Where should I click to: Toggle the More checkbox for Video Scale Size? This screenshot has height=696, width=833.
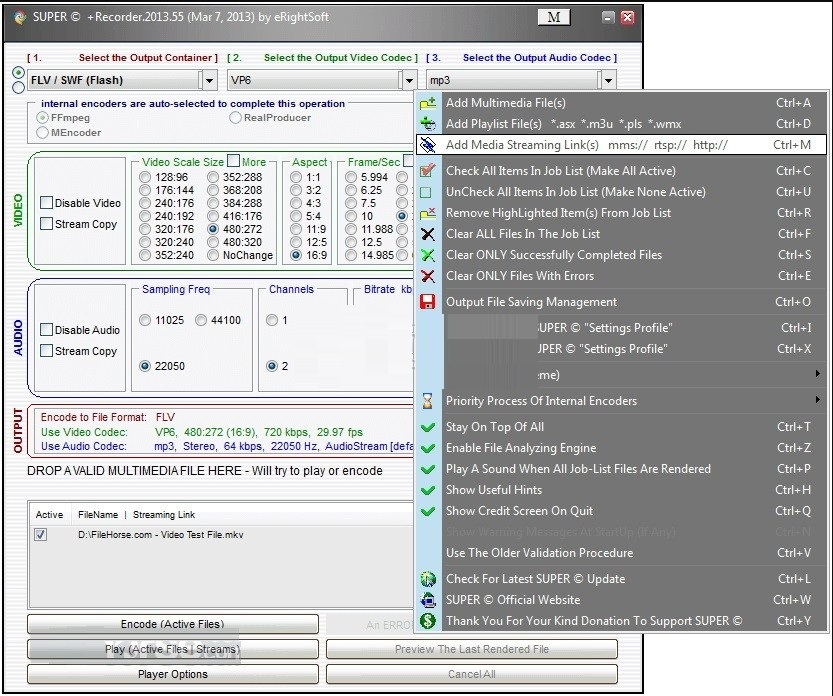[233, 160]
